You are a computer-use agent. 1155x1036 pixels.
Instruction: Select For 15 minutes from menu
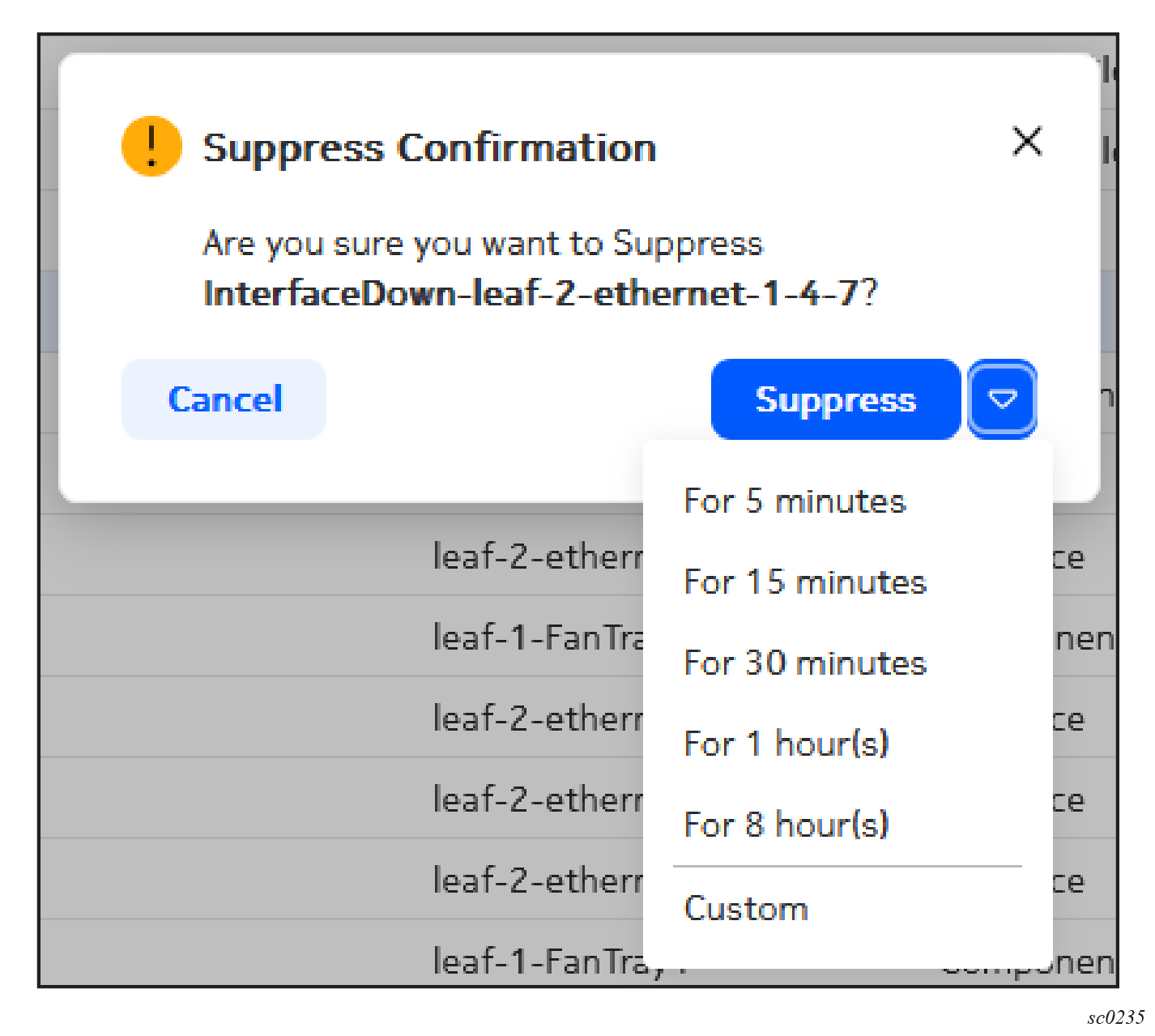[805, 582]
